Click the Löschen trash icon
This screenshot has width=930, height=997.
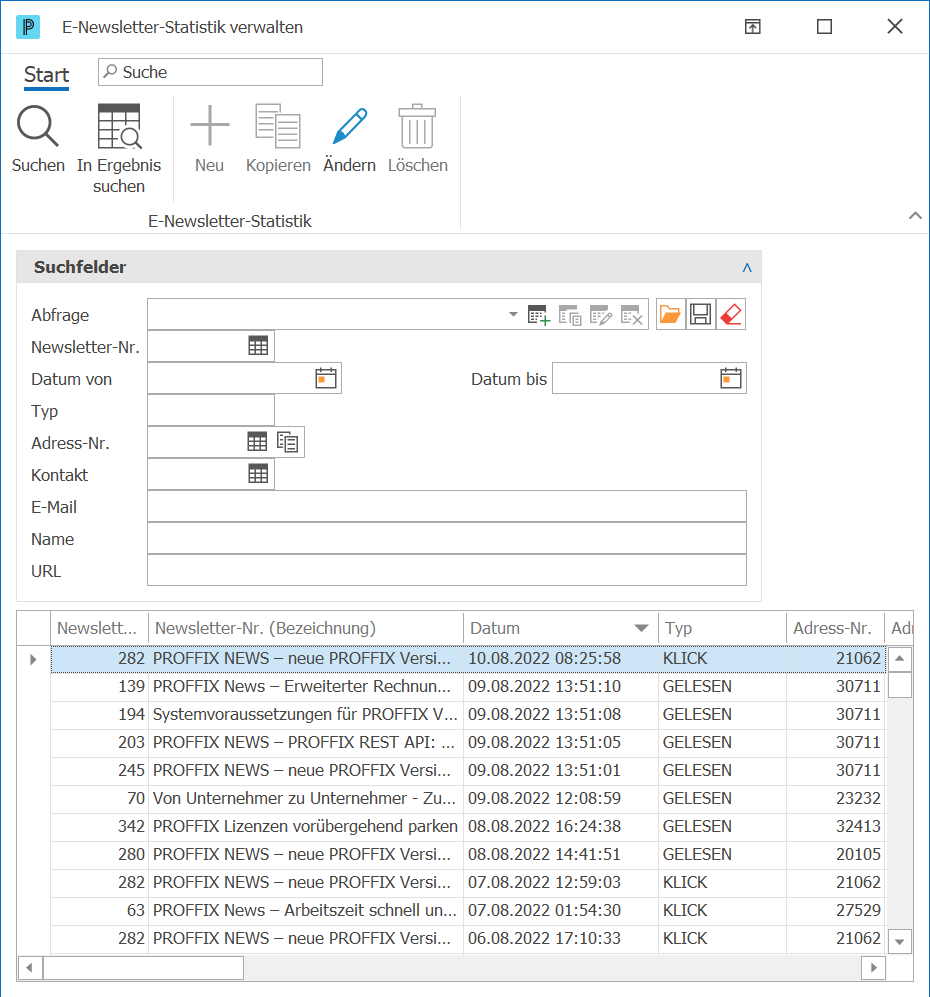[417, 125]
